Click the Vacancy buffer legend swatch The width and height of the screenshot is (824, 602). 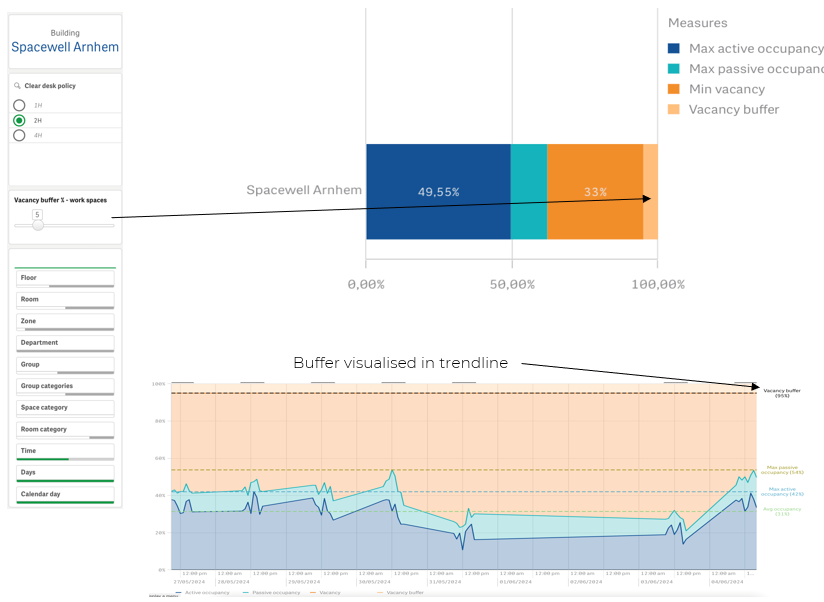click(x=673, y=109)
